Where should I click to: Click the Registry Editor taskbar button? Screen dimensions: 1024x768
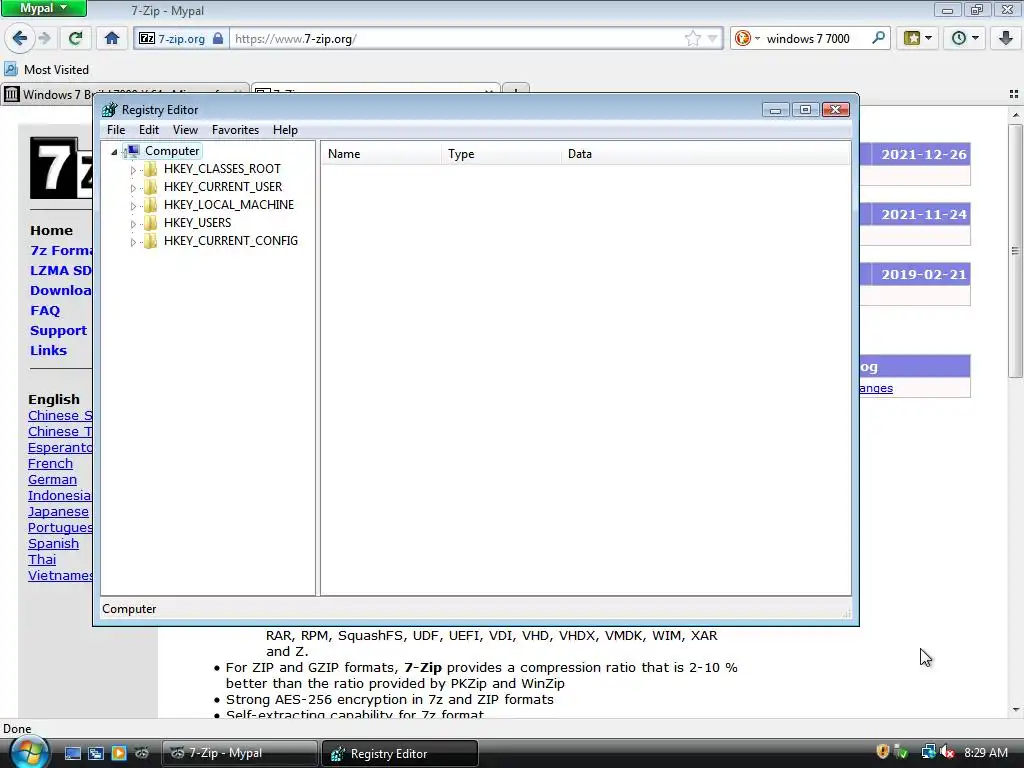[400, 754]
